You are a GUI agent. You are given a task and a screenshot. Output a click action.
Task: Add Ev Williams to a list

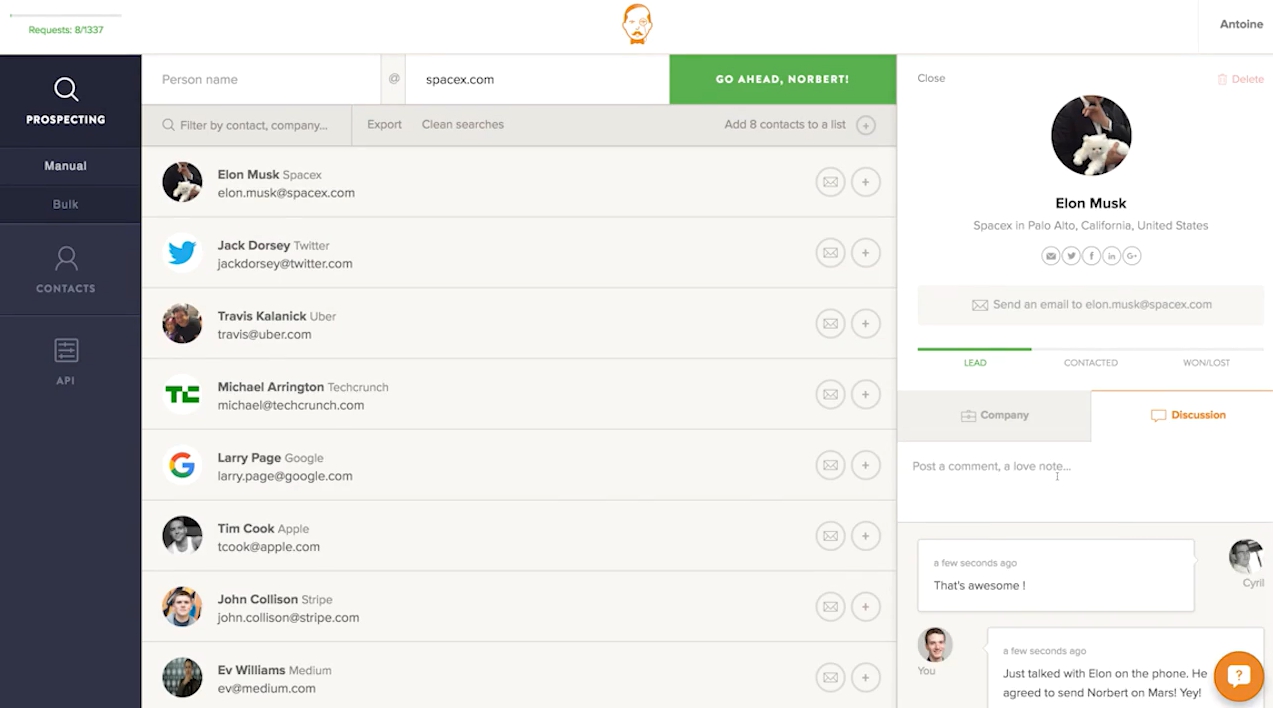tap(866, 678)
